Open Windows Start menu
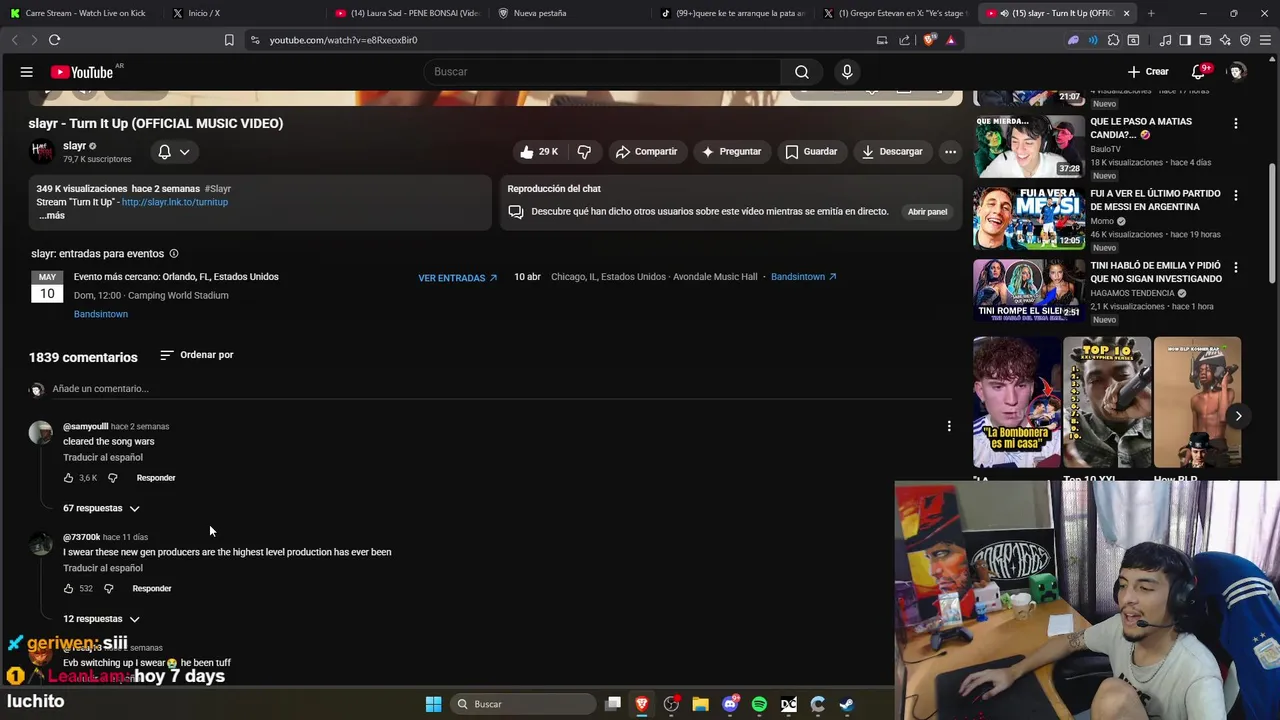The image size is (1280, 720). [x=433, y=704]
